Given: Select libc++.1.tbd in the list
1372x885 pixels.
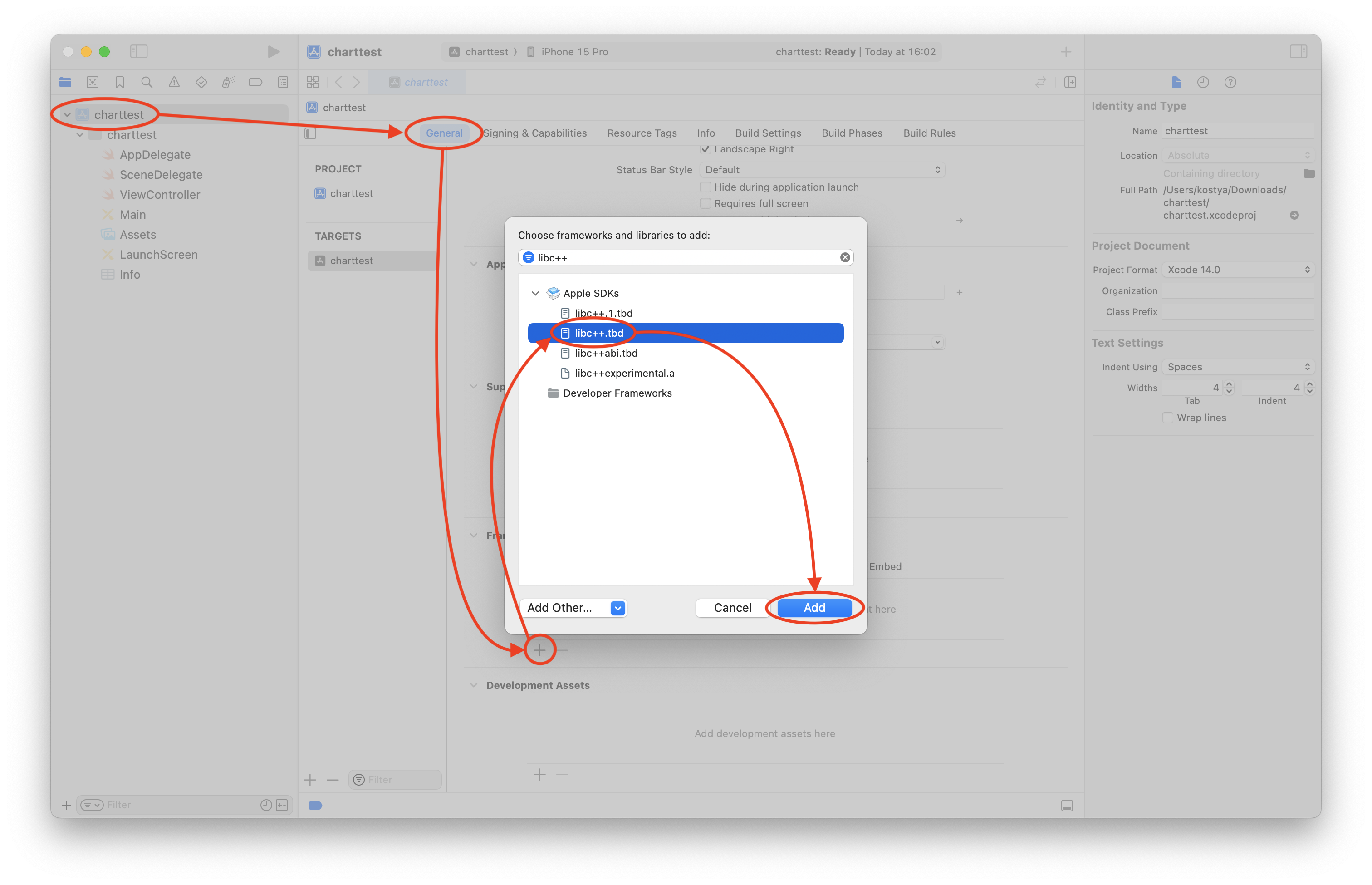Looking at the screenshot, I should pos(686,313).
